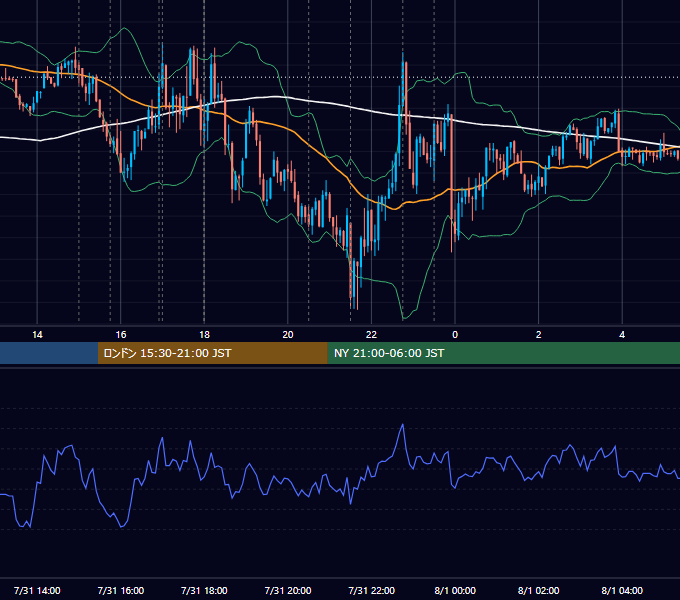
Task: Click the 20 hour label on price chart axis
Action: (288, 335)
